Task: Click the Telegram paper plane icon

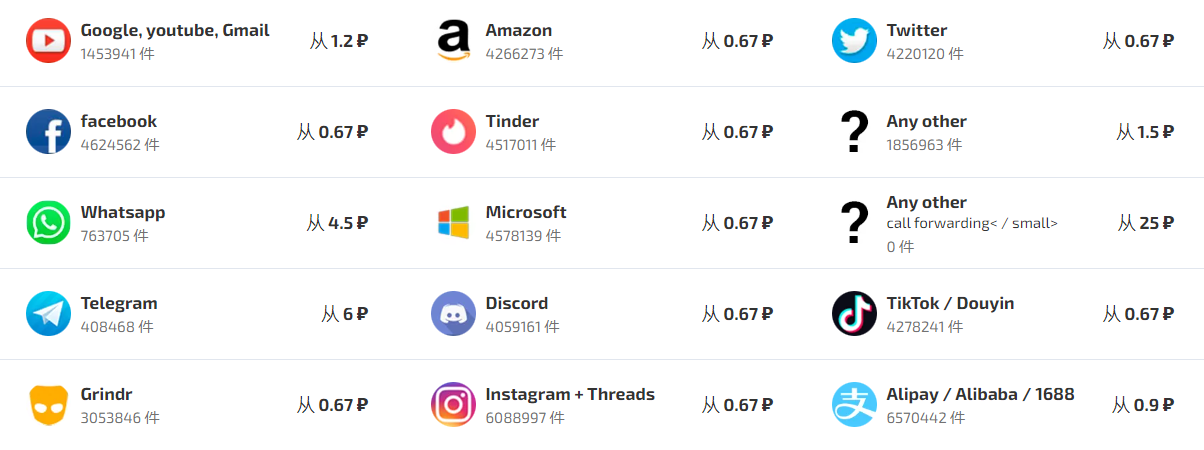Action: [48, 314]
